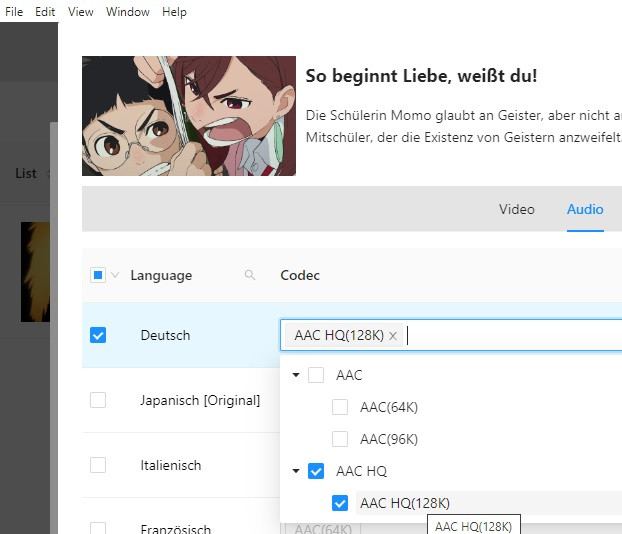Click the anime episode thumbnail image

[189, 116]
